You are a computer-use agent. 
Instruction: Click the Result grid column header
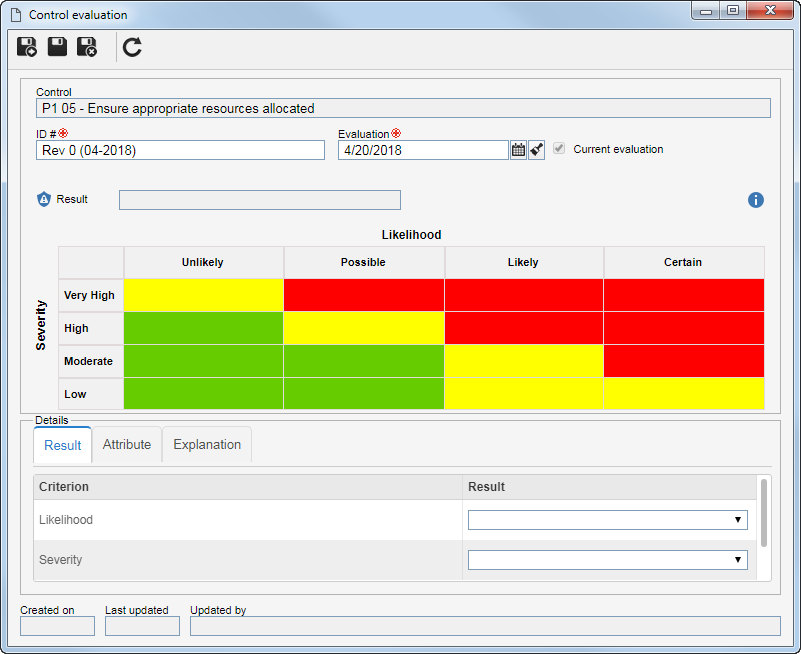tap(609, 487)
